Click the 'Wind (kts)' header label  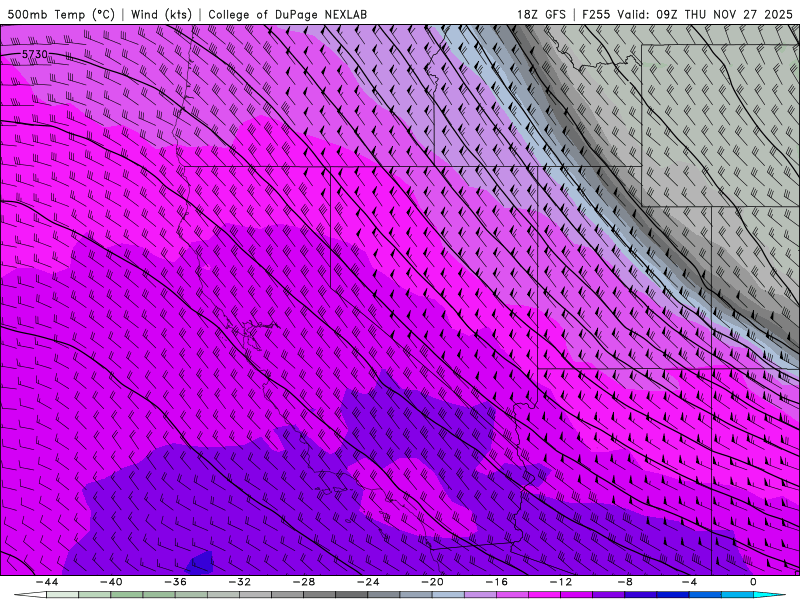[161, 14]
